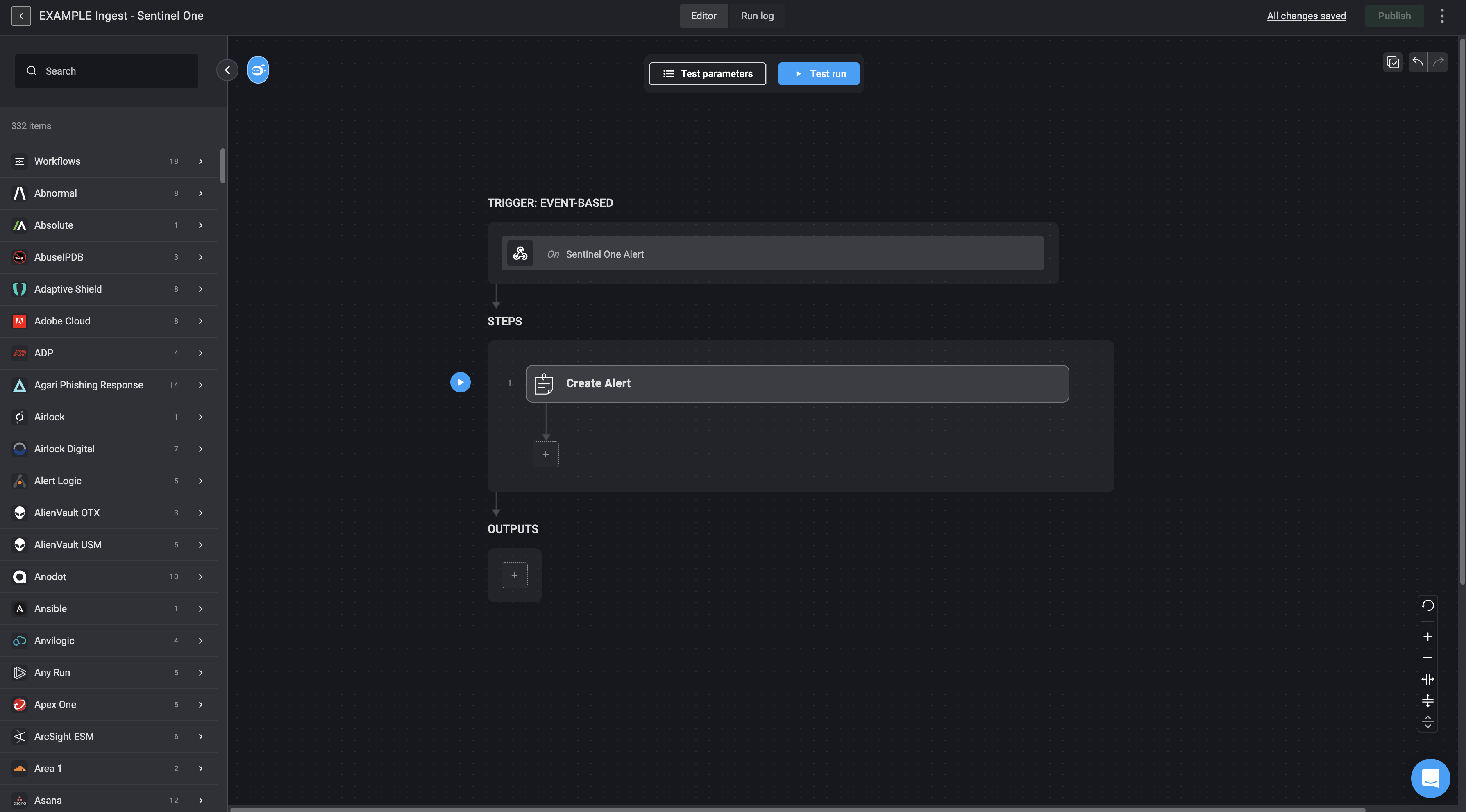Open the blue AI copilot assistant icon

point(258,70)
